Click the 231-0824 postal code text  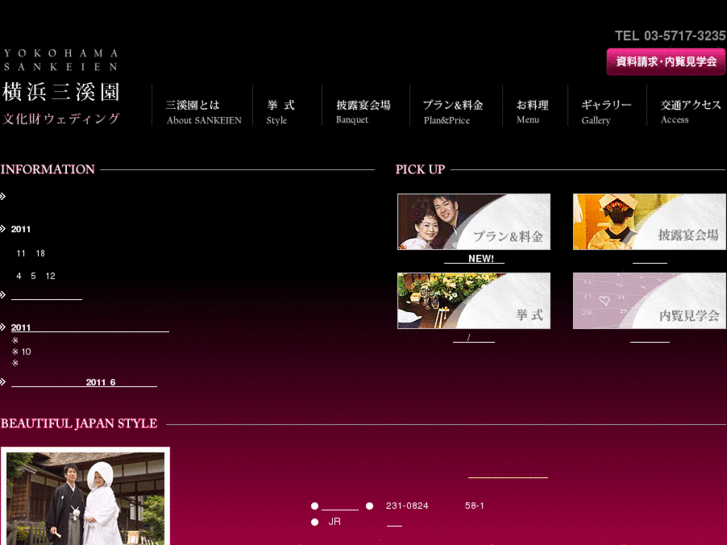click(x=407, y=506)
